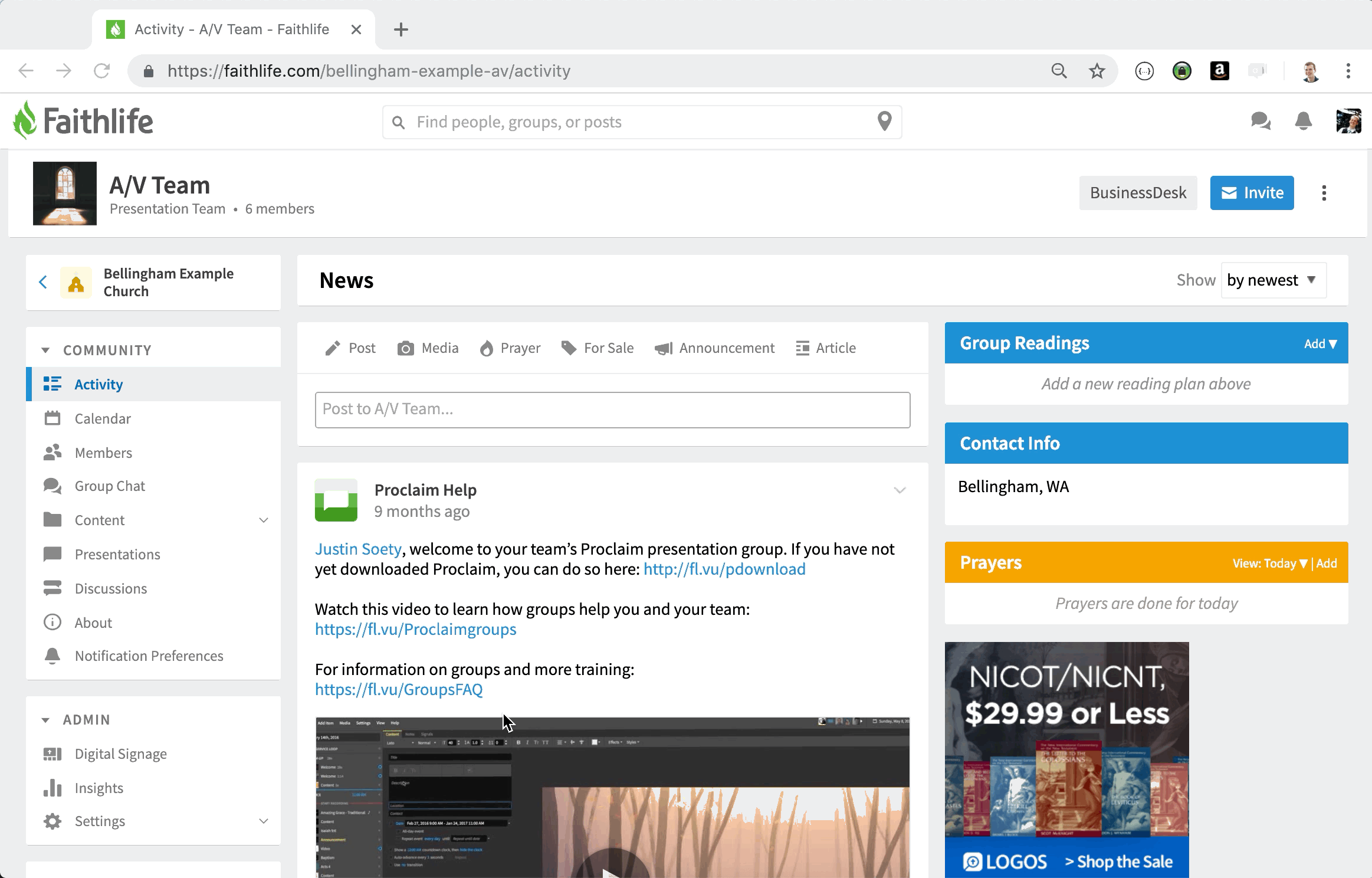Screen dimensions: 1372x878
Task: Open the user profile avatar in Faithlife header
Action: (x=1348, y=121)
